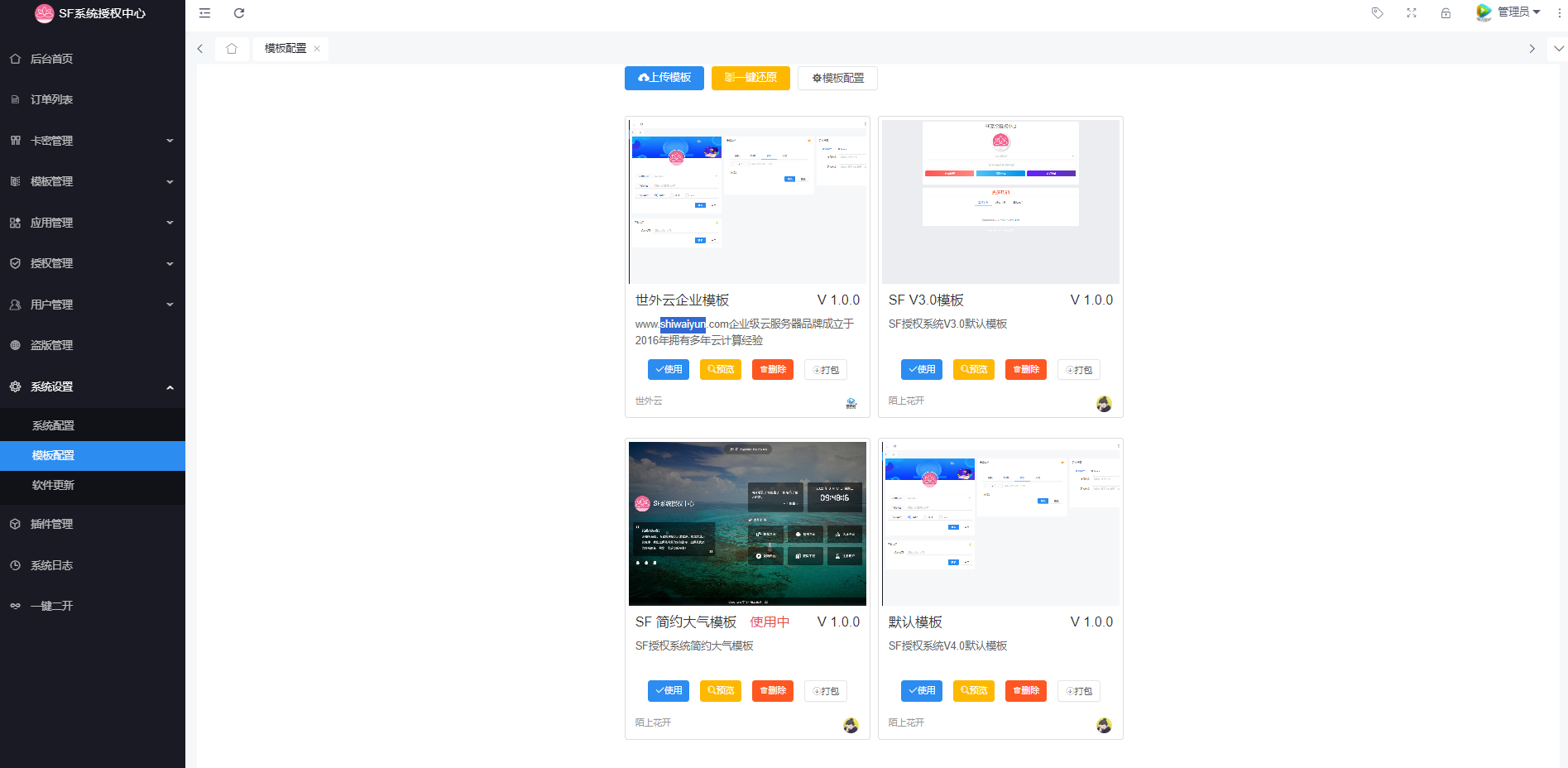Toggle sidebar collapse menu icon
Image resolution: width=1568 pixels, height=768 pixels.
pos(205,13)
